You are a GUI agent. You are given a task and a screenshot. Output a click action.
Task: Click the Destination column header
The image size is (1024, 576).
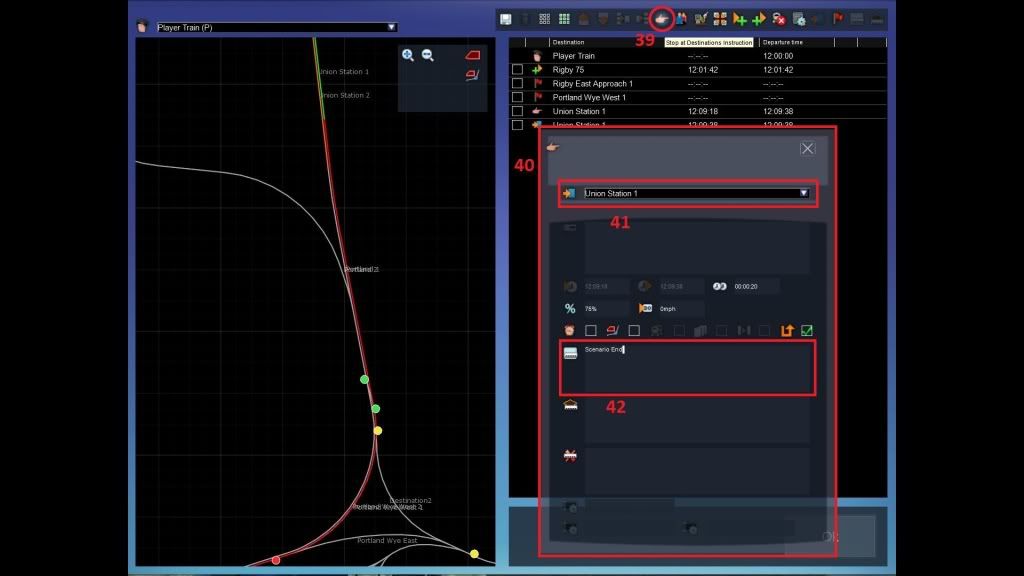tap(568, 42)
